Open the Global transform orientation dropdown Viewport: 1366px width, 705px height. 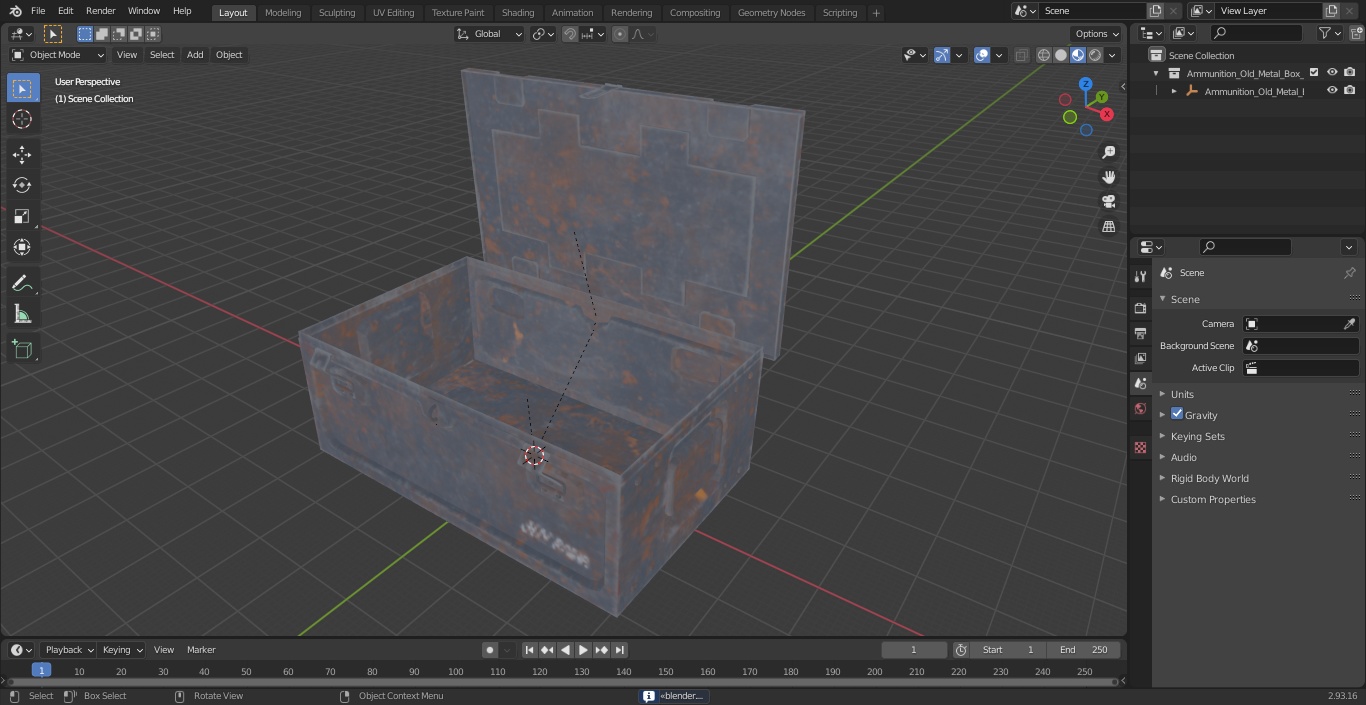point(490,34)
